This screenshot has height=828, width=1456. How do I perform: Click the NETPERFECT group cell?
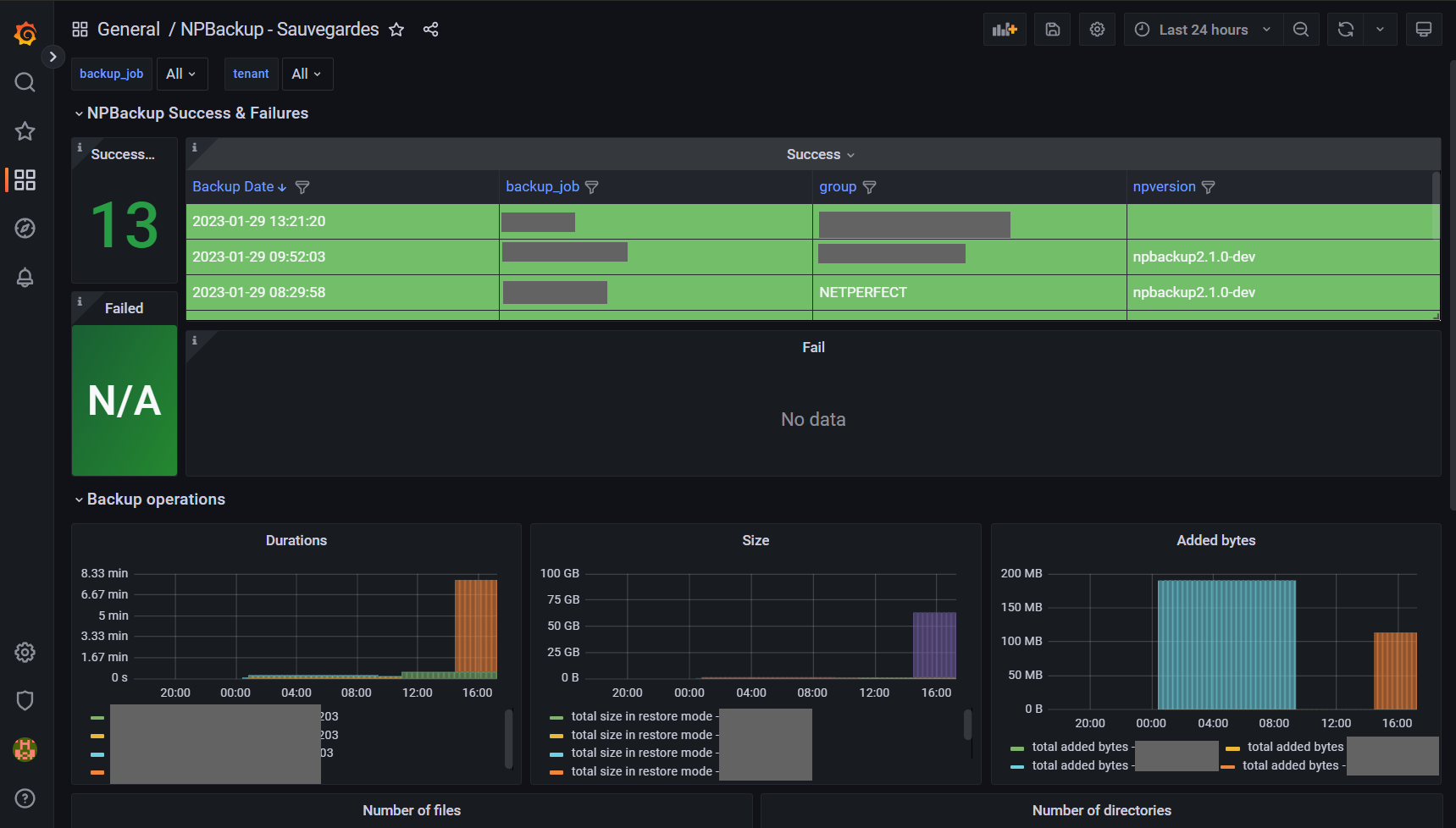tap(969, 292)
